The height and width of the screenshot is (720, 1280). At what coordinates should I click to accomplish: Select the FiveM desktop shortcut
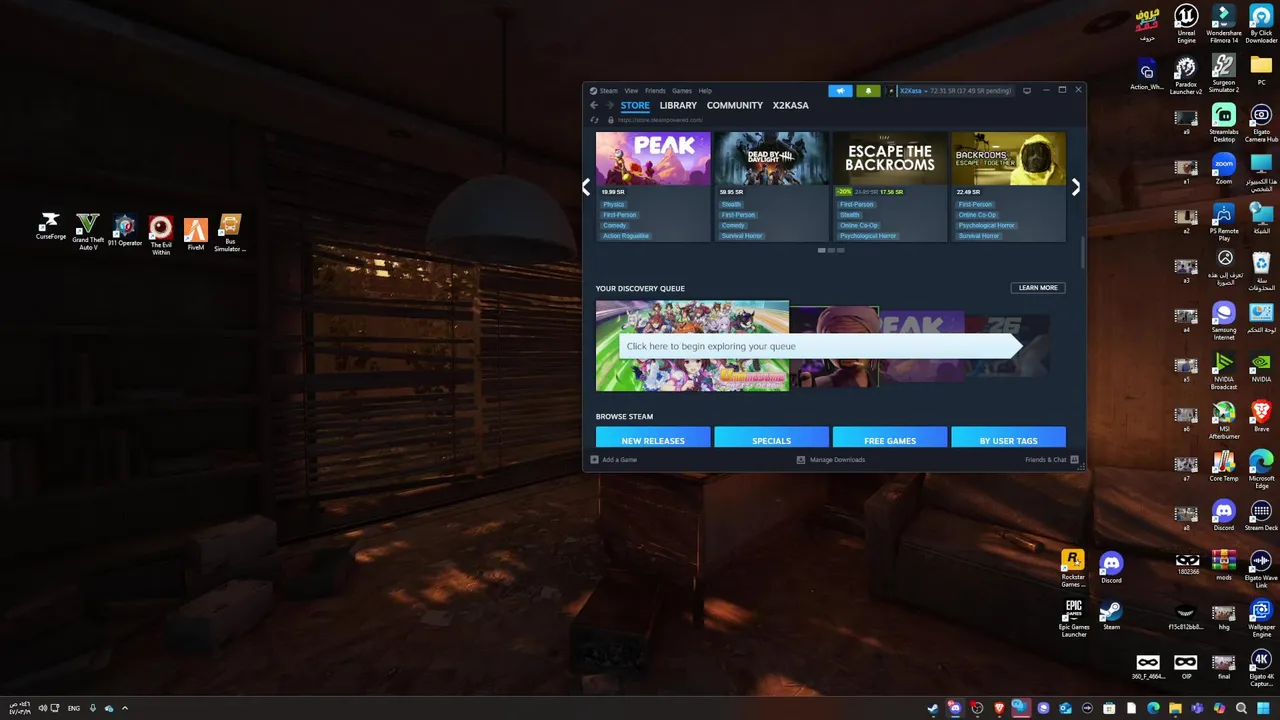coord(196,234)
